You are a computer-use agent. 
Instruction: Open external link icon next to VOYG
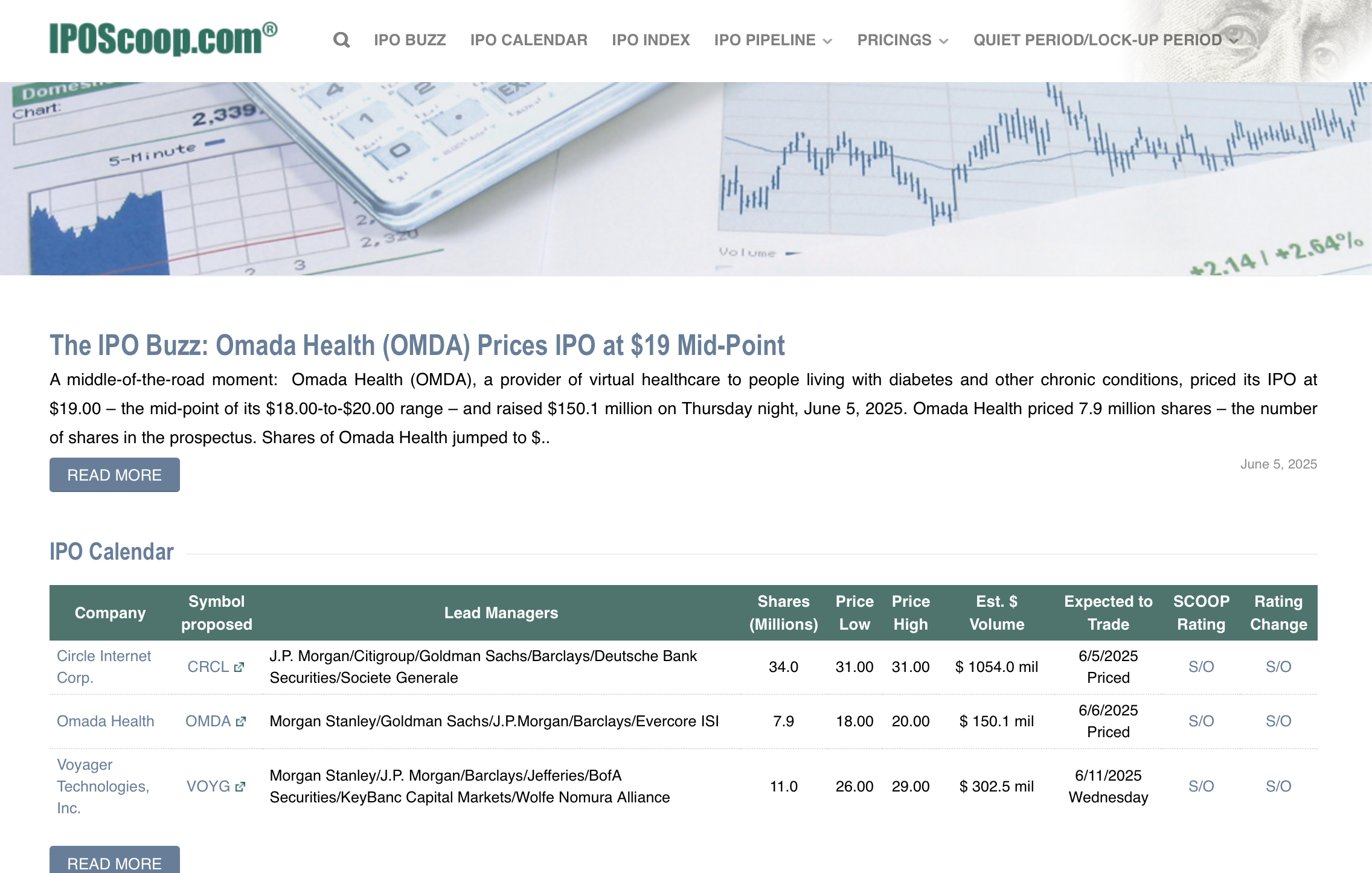click(240, 787)
